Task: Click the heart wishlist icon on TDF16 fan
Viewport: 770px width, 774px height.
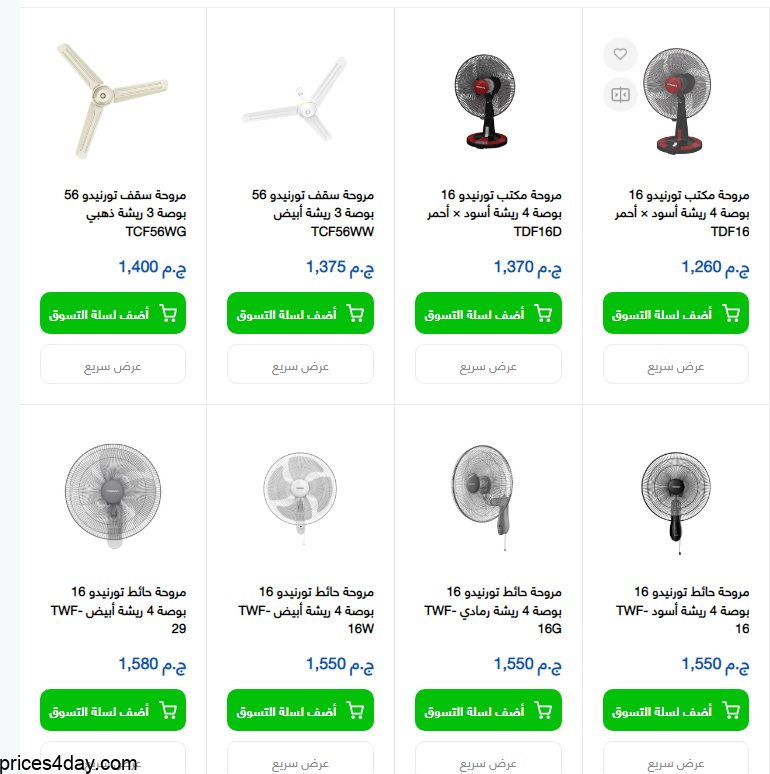Action: tap(620, 54)
